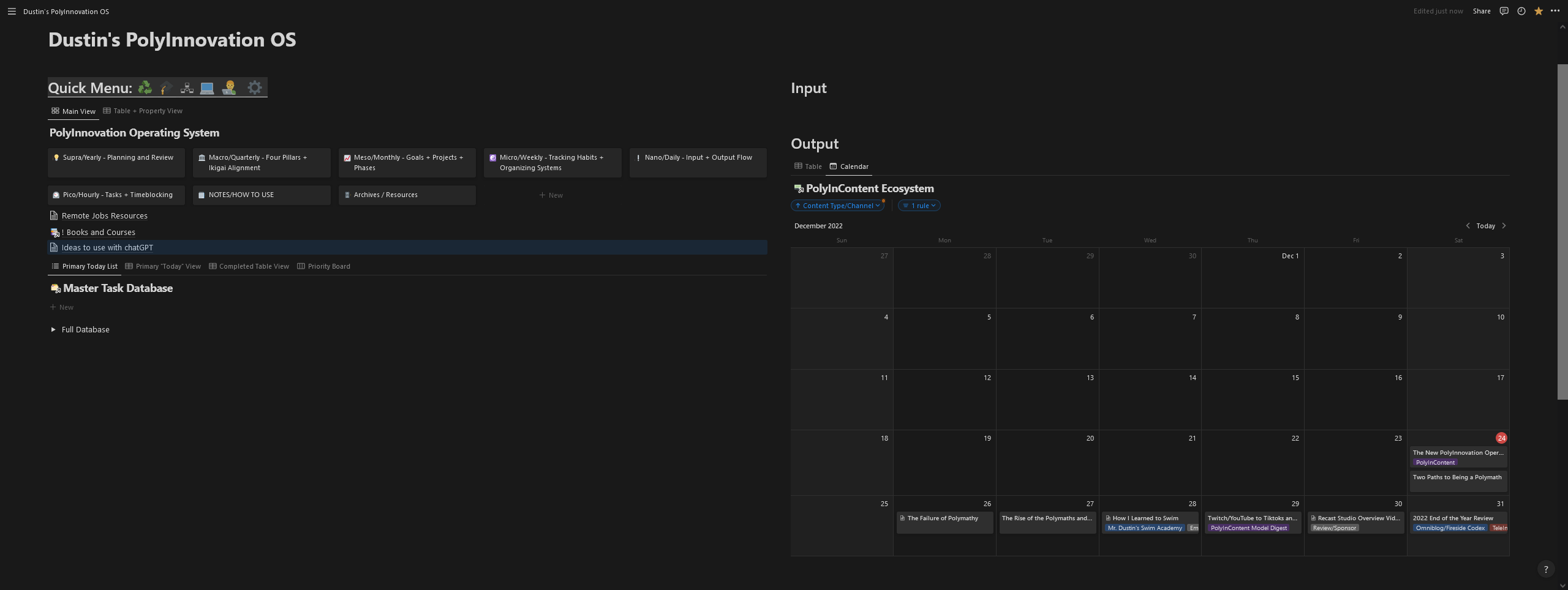The image size is (1568, 590).
Task: Switch to the Priority Board tab
Action: [323, 266]
